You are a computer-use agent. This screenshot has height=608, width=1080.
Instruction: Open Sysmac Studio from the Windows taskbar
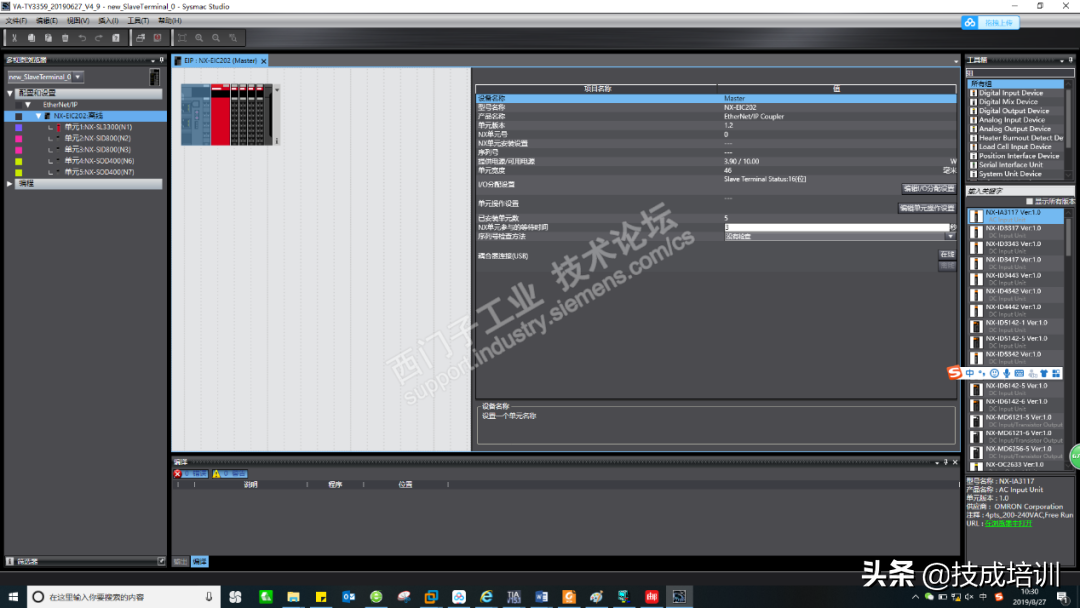click(679, 596)
